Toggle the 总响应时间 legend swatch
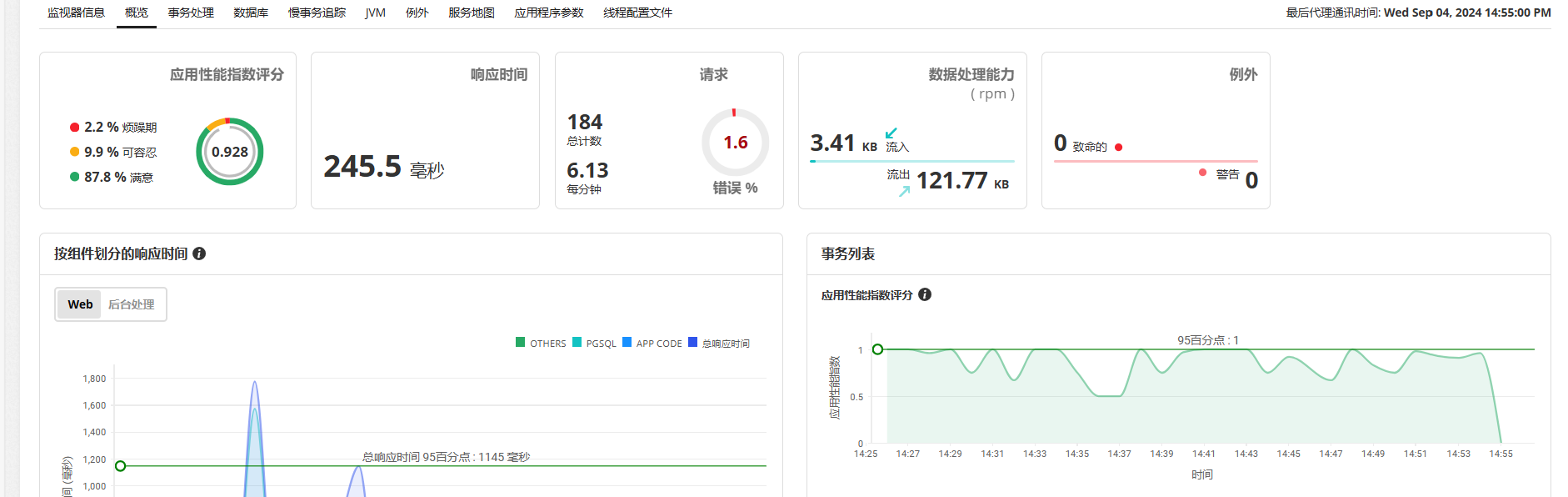Screen dimensions: 1568x497 coord(692,342)
